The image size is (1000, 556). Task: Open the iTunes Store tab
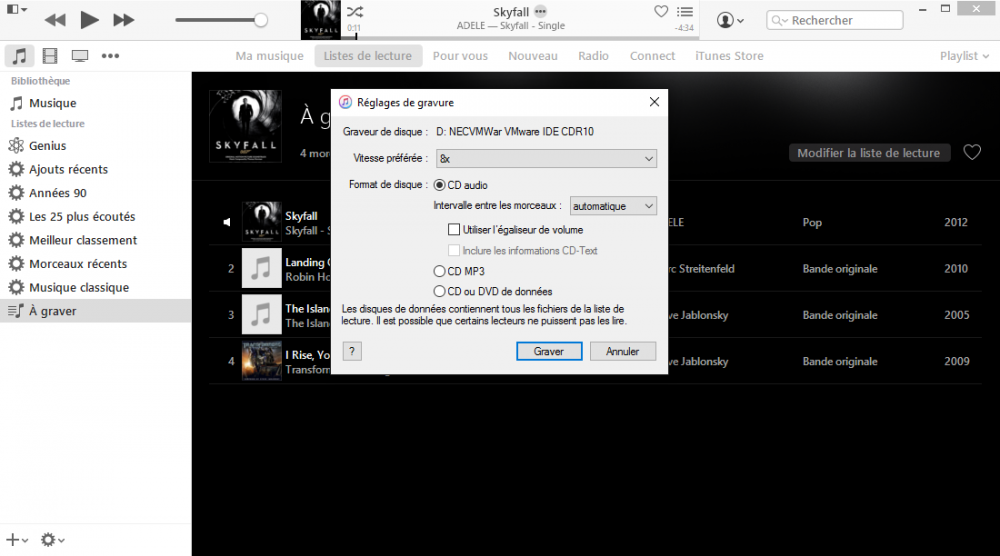729,56
